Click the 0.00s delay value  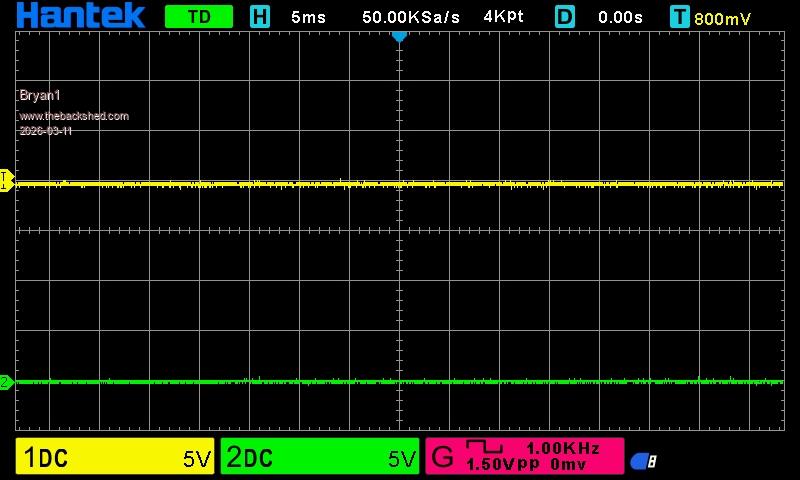pos(619,17)
